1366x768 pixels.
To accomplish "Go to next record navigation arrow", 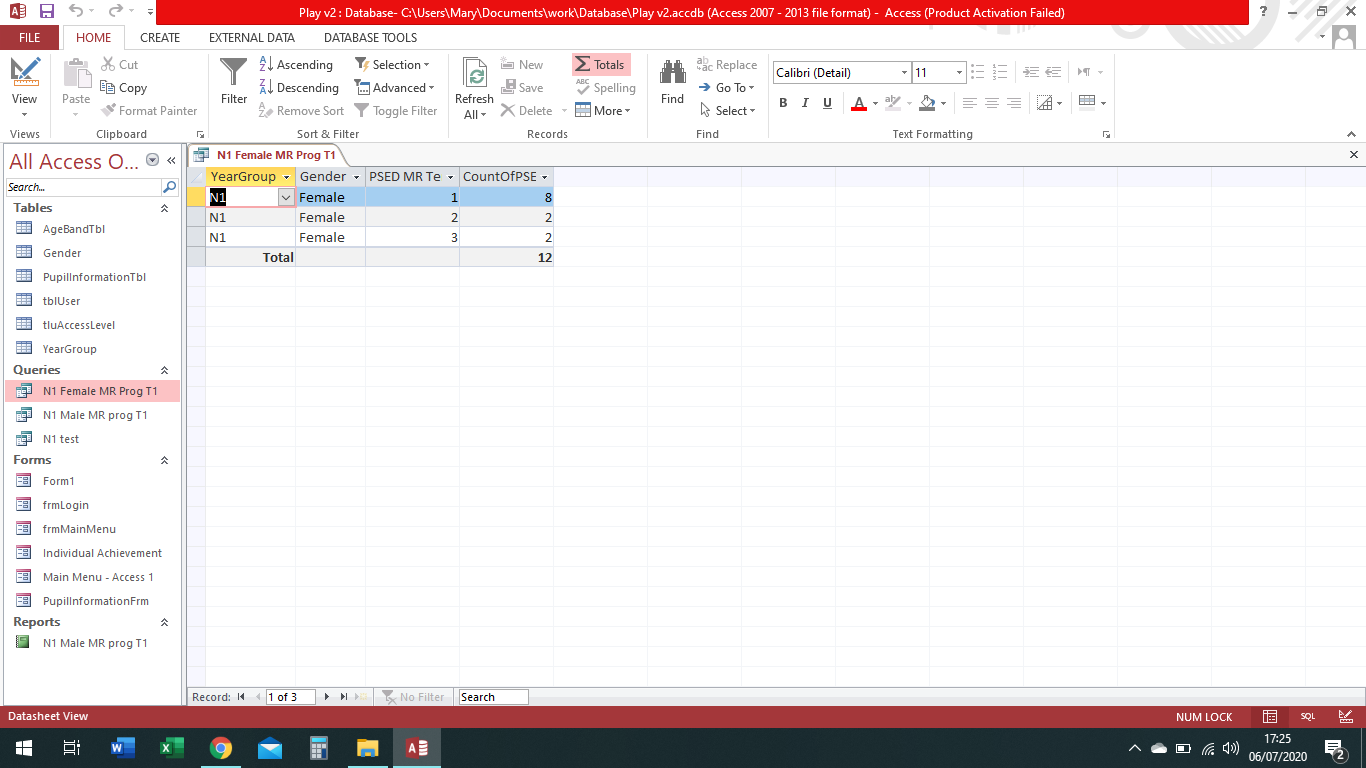I will click(x=326, y=697).
